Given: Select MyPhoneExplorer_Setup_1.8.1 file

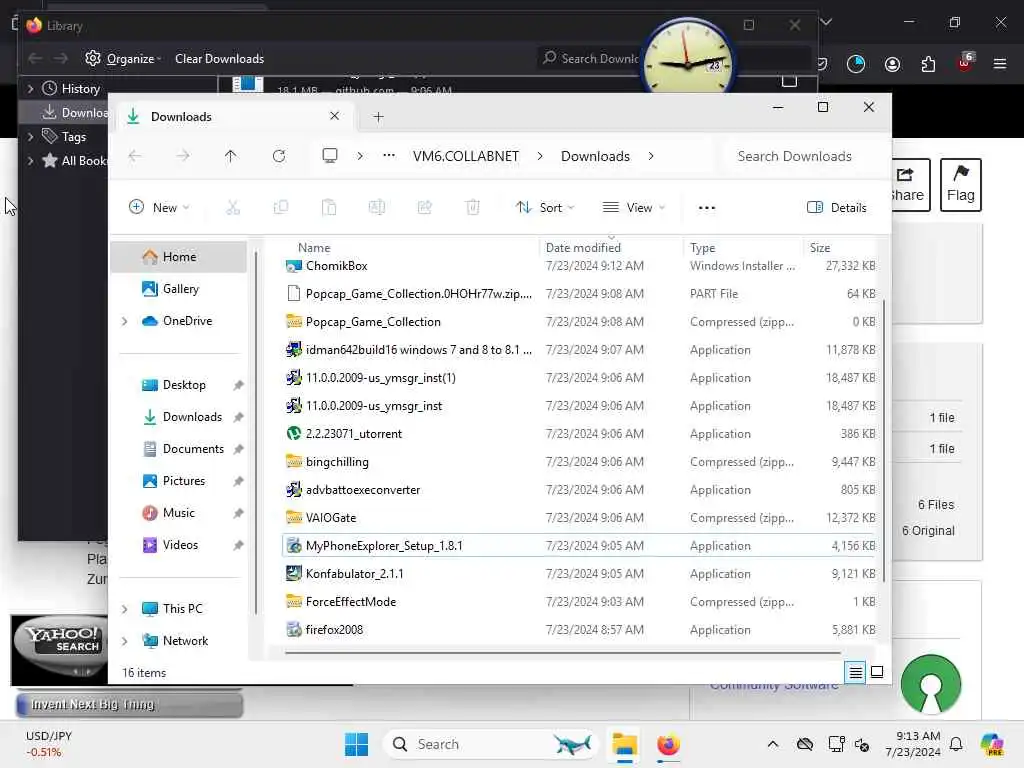Looking at the screenshot, I should (x=579, y=545).
